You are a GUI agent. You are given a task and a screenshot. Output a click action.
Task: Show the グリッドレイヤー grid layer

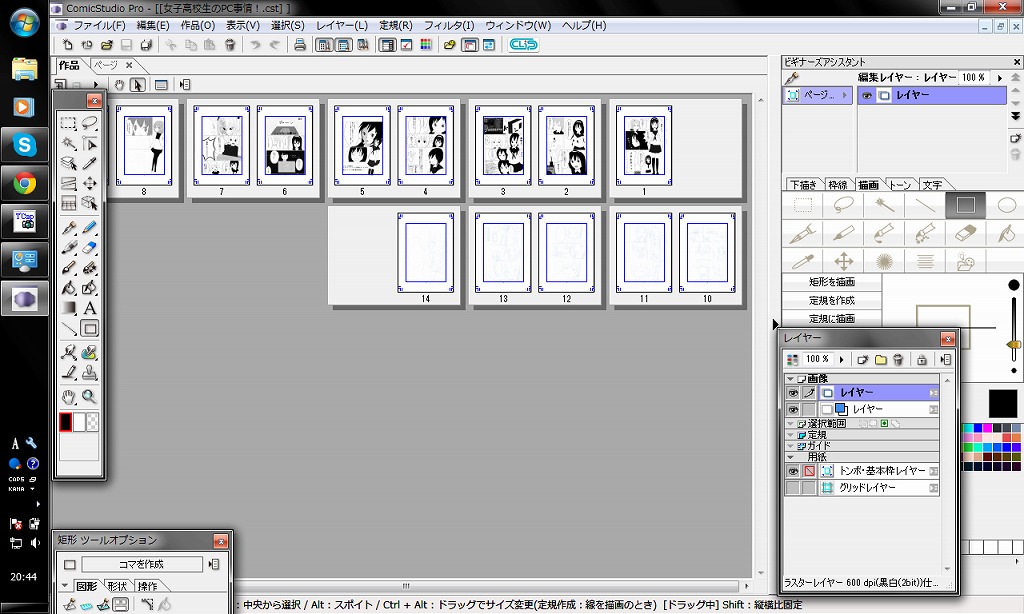point(793,488)
